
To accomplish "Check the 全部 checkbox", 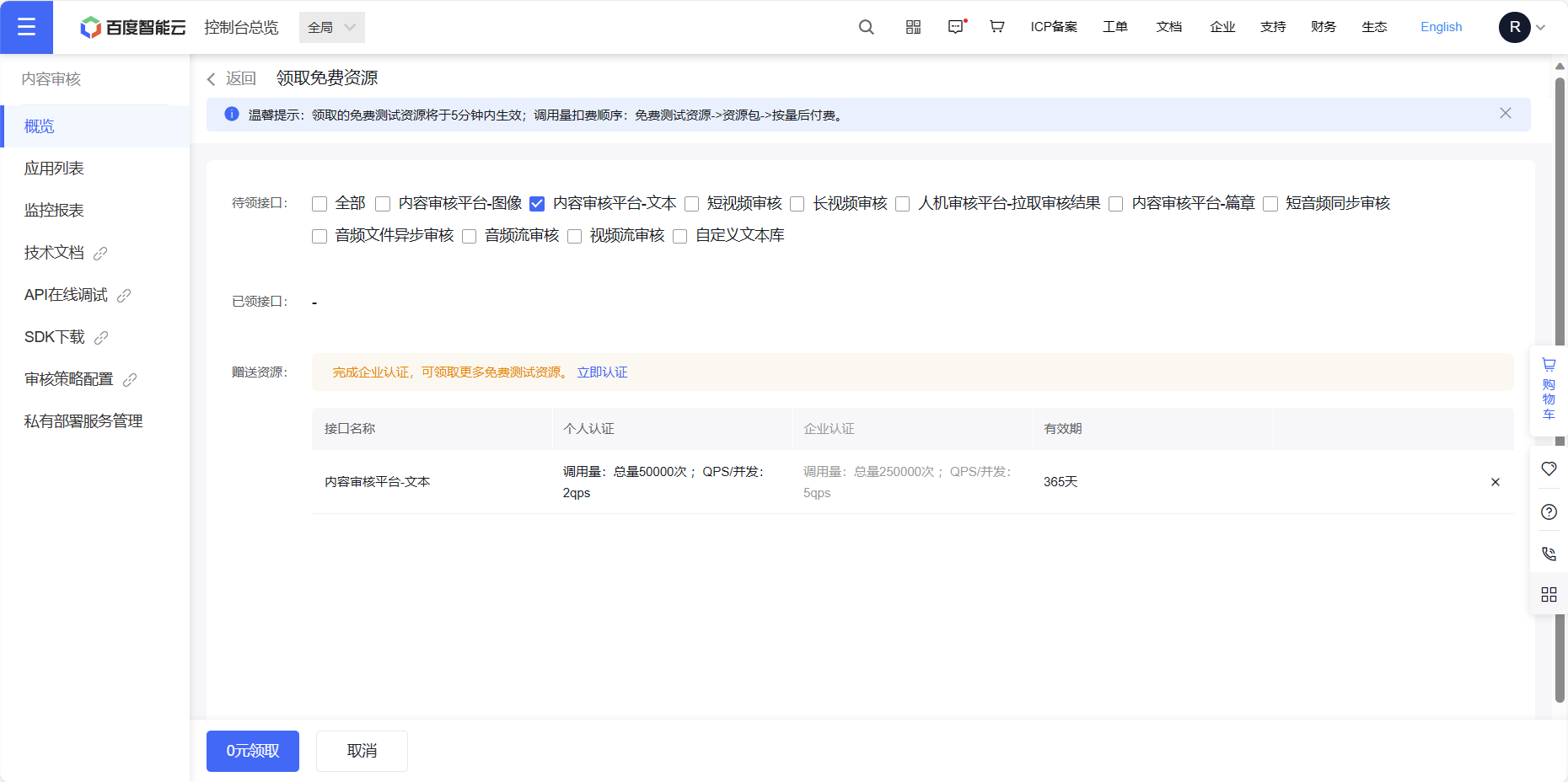I will click(x=320, y=204).
